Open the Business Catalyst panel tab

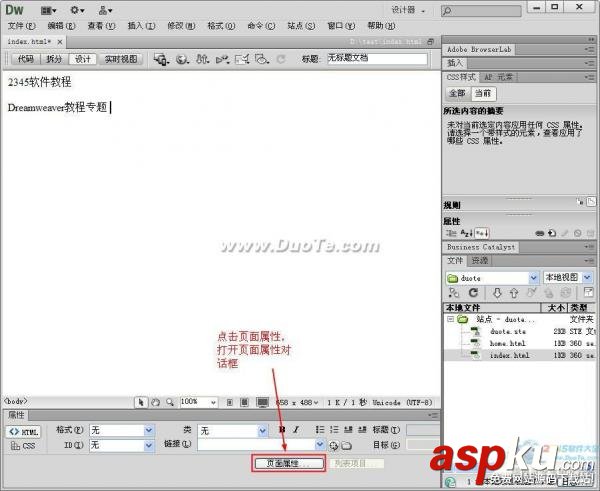point(481,247)
